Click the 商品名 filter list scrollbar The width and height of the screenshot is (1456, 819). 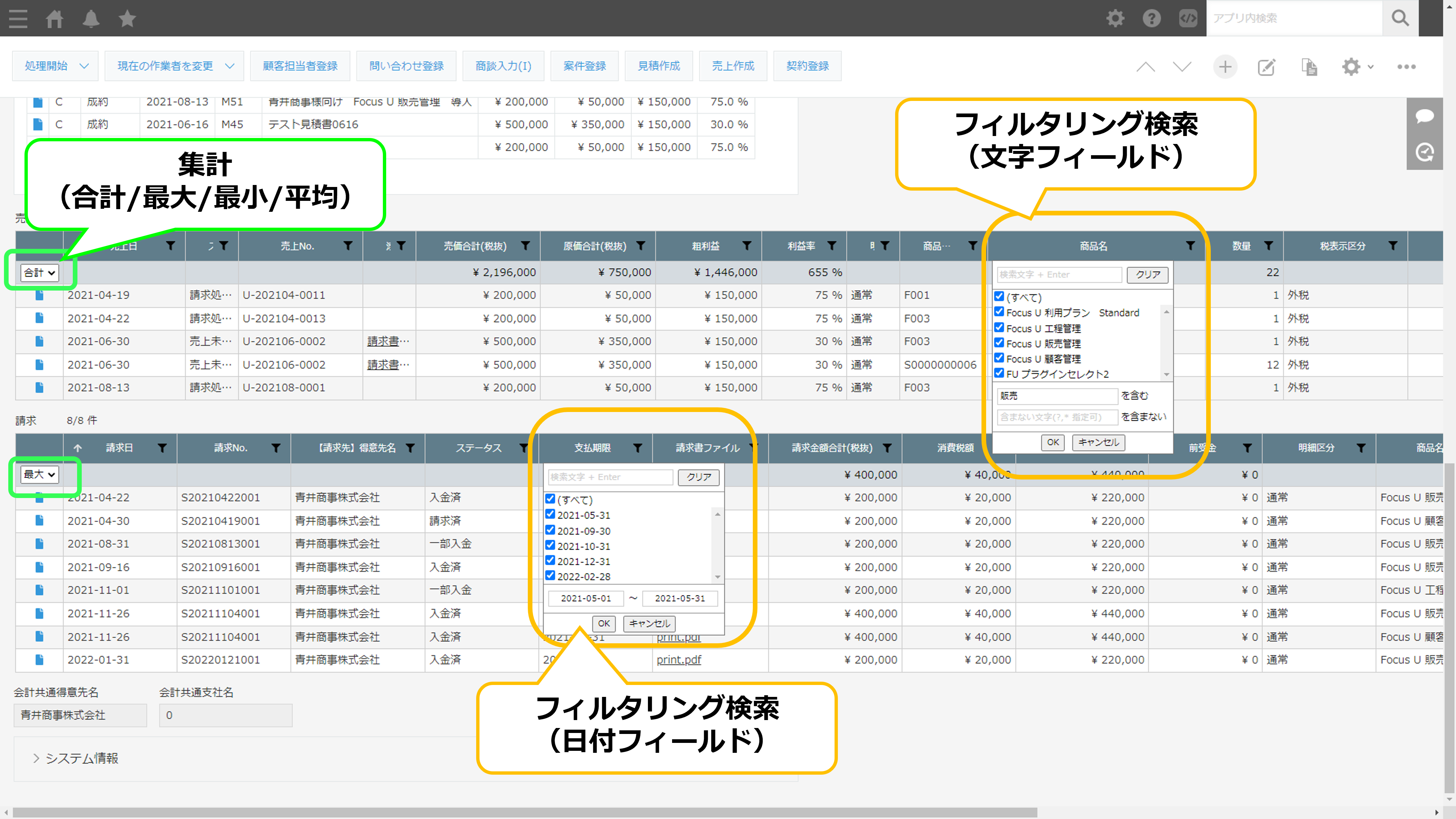[1166, 342]
